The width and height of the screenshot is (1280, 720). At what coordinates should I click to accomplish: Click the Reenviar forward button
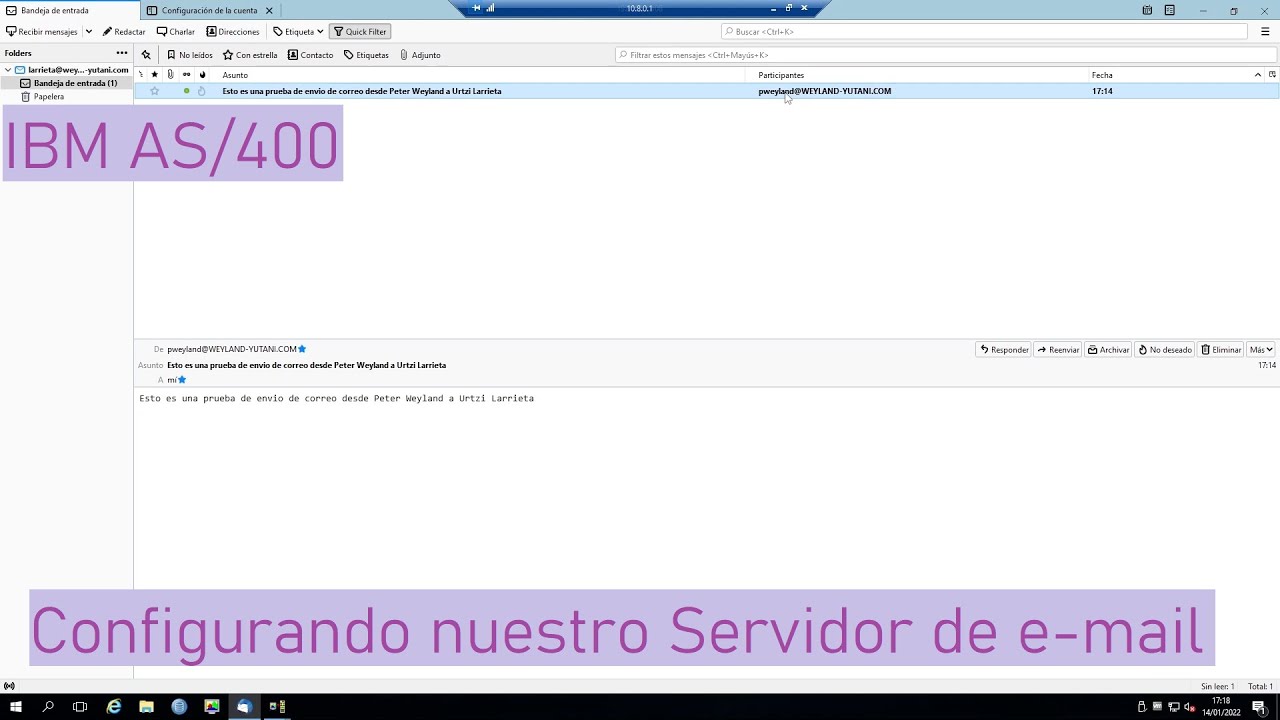coord(1058,349)
